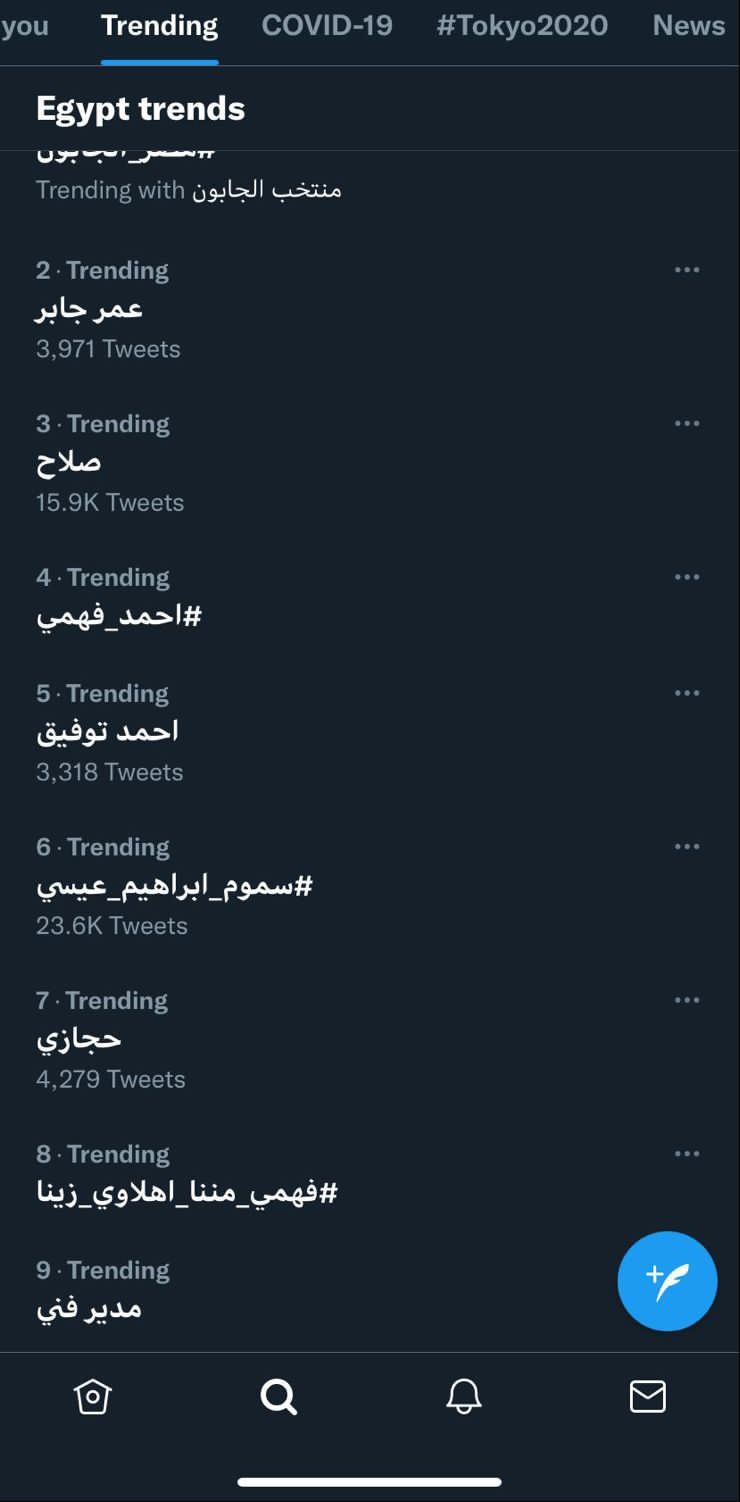Switch to the COVID-19 tab
This screenshot has height=1502, width=740.
327,26
